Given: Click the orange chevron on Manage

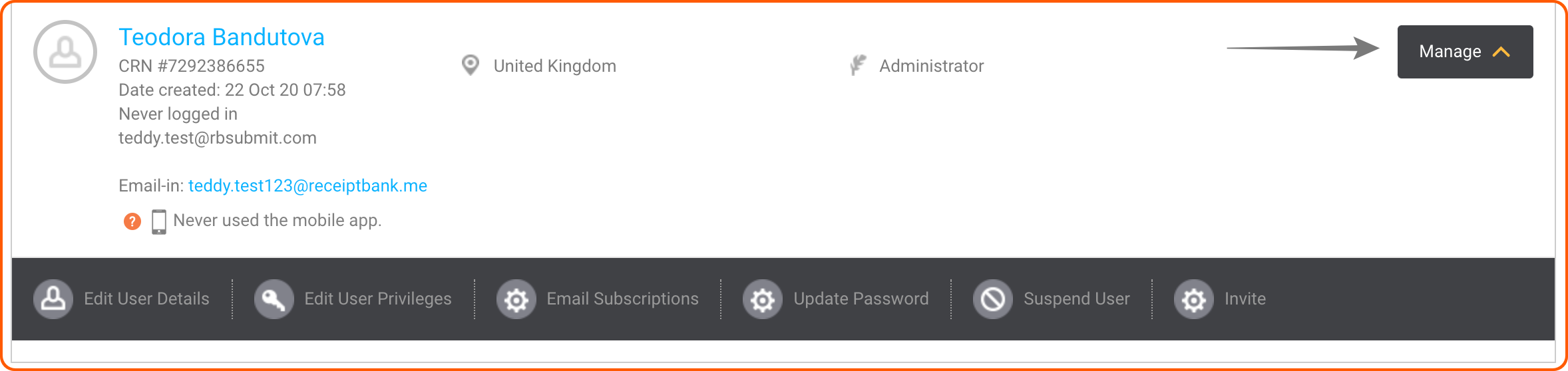Looking at the screenshot, I should pos(1501,52).
